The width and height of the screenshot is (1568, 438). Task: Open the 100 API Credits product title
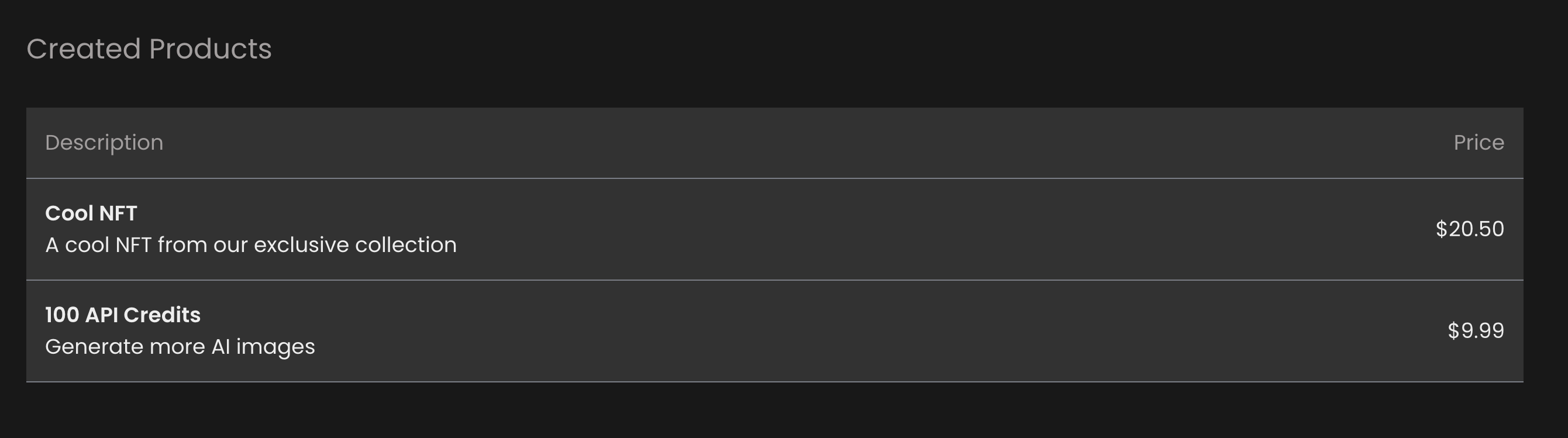(x=123, y=315)
